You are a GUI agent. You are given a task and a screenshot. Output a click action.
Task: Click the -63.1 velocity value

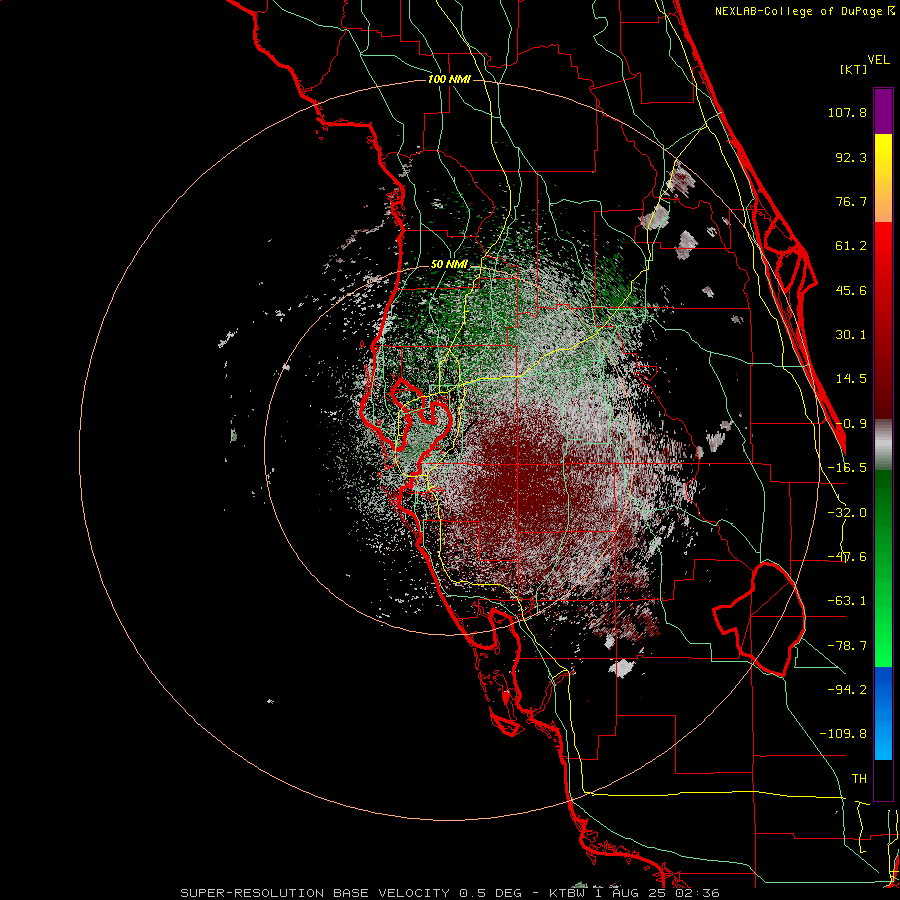(847, 601)
